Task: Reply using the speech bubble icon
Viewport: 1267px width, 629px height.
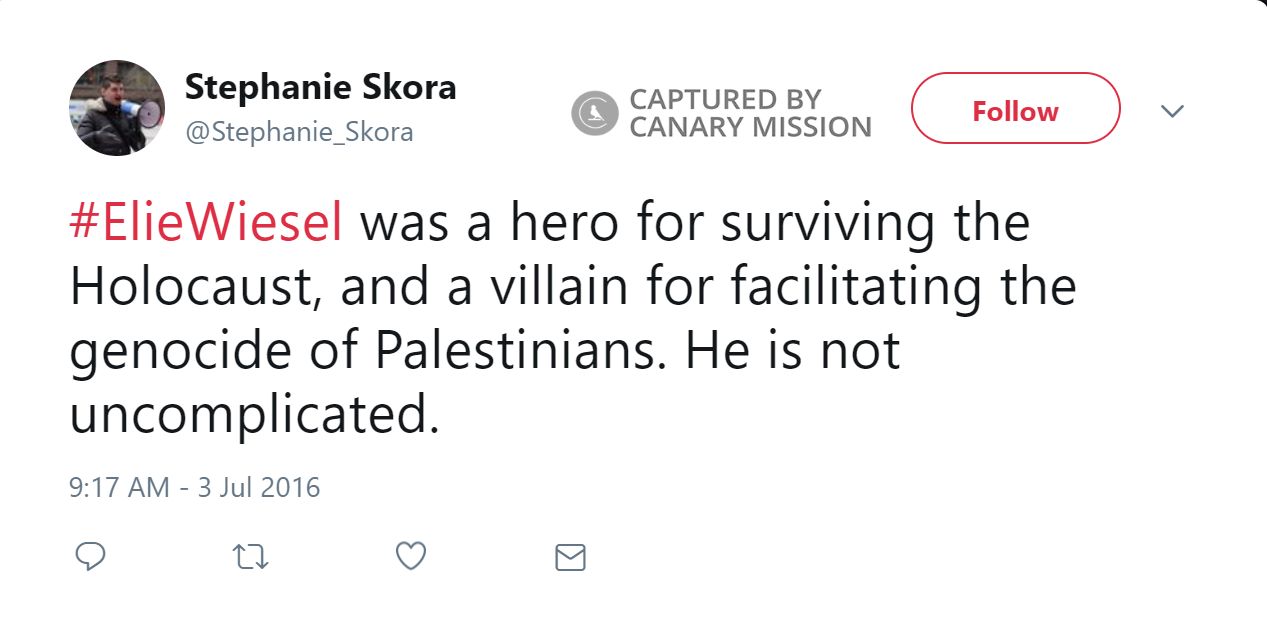Action: point(91,557)
